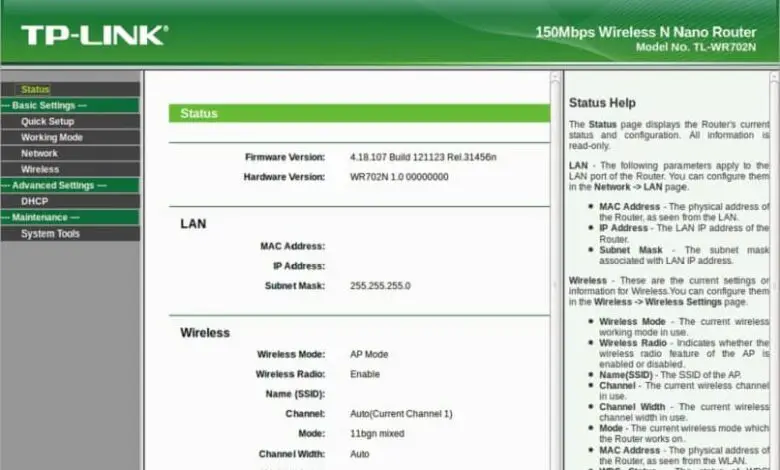Click the Wireless Radio label
Image resolution: width=780 pixels, height=470 pixels.
(290, 374)
